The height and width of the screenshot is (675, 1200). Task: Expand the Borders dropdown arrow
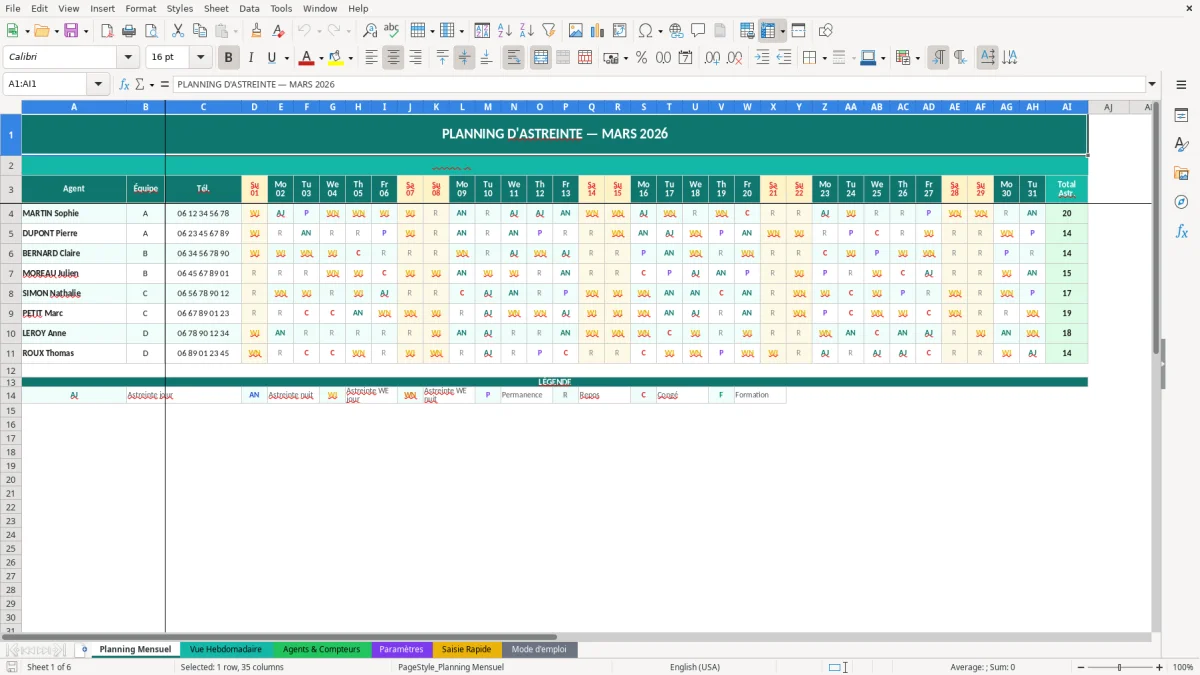(826, 58)
